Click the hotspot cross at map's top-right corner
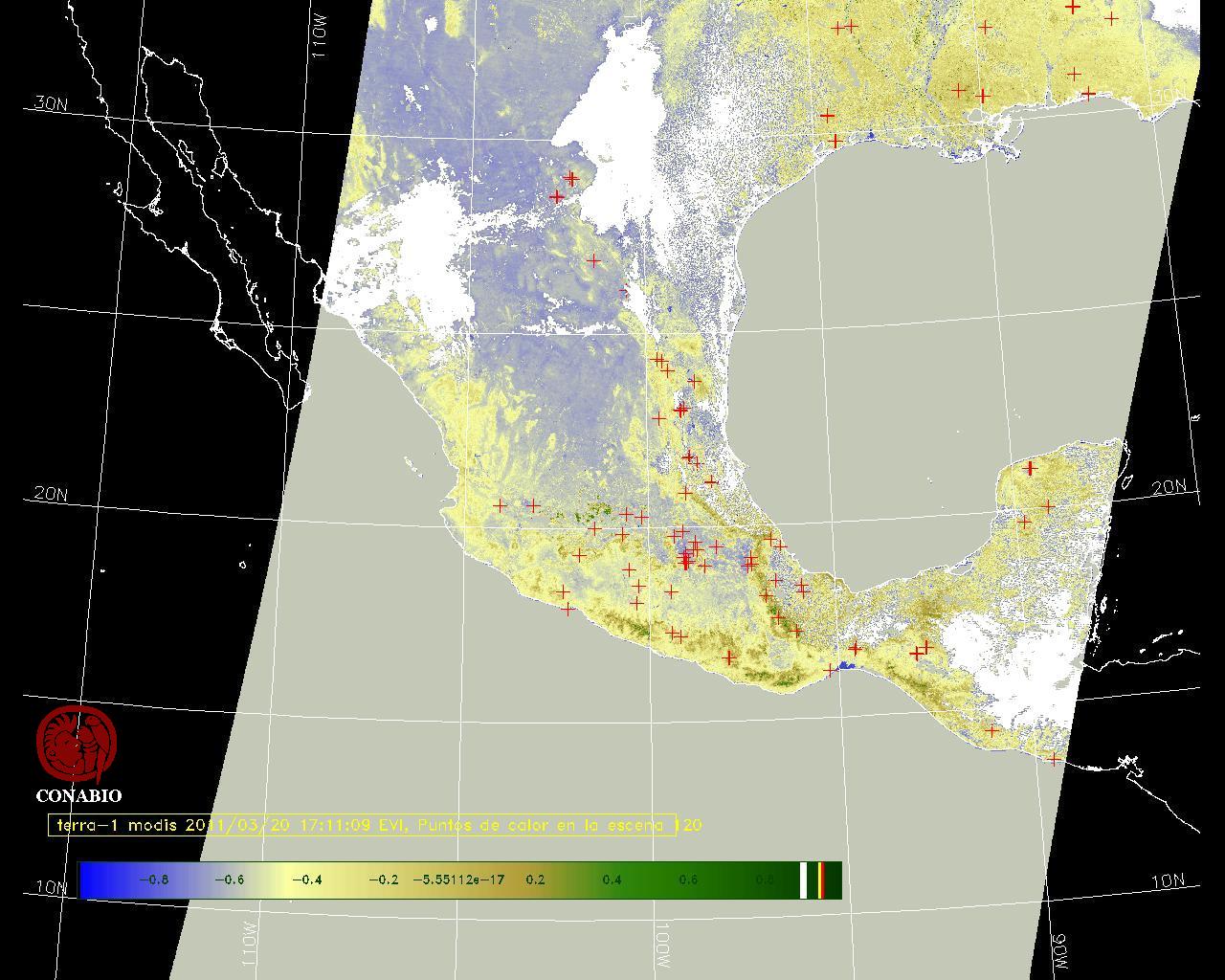 [1073, 8]
